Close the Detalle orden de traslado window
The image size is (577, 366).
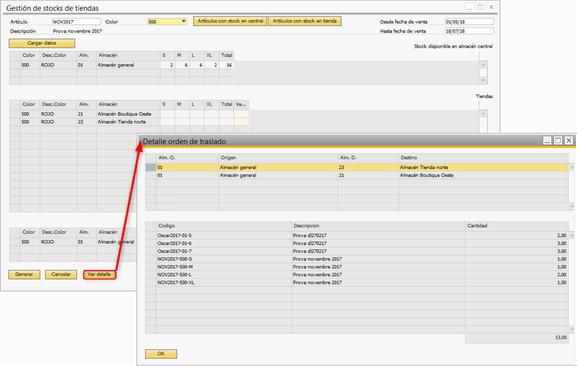569,141
